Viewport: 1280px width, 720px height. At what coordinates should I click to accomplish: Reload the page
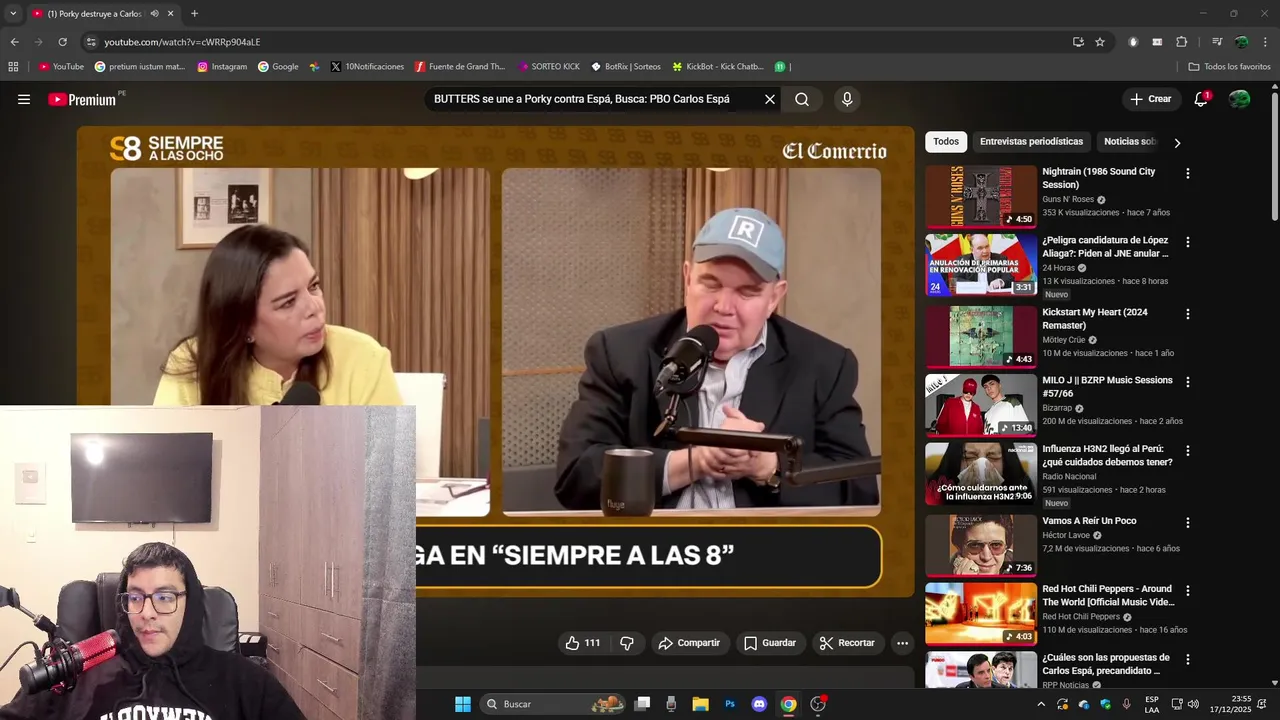point(62,42)
